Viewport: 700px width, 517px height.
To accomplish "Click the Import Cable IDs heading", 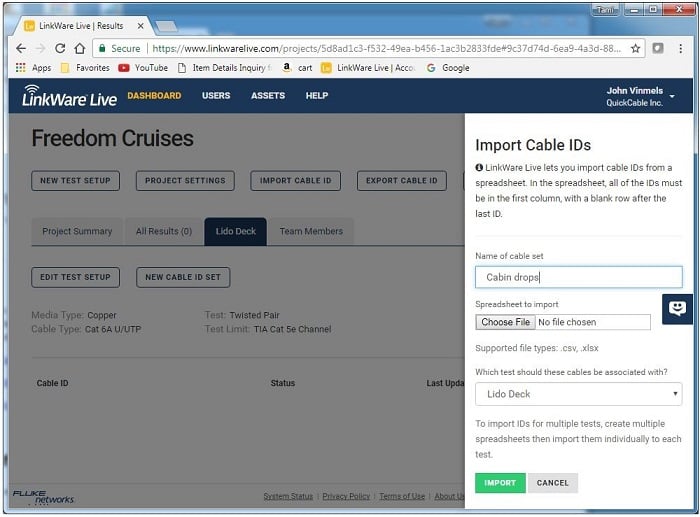I will tap(533, 145).
